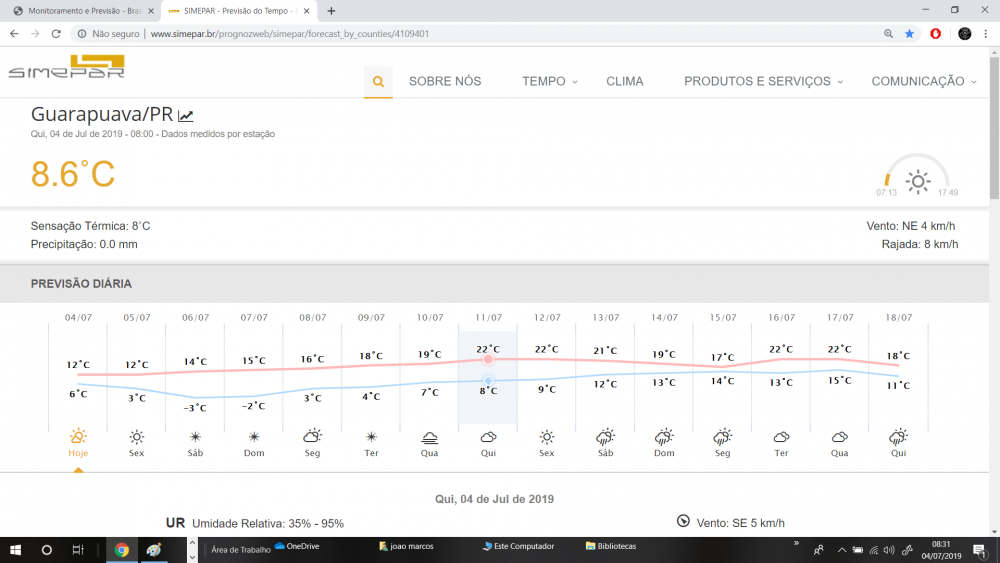Expand the TEMPO dropdown menu
The width and height of the screenshot is (1000, 563).
click(x=549, y=82)
